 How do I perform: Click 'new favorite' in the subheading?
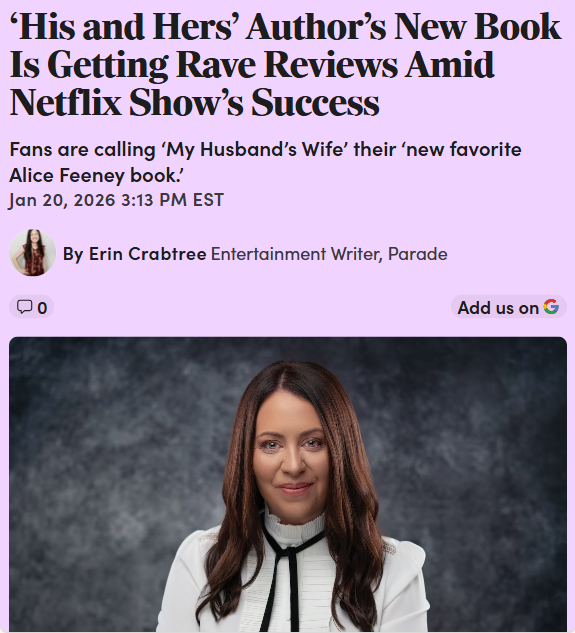pos(463,149)
